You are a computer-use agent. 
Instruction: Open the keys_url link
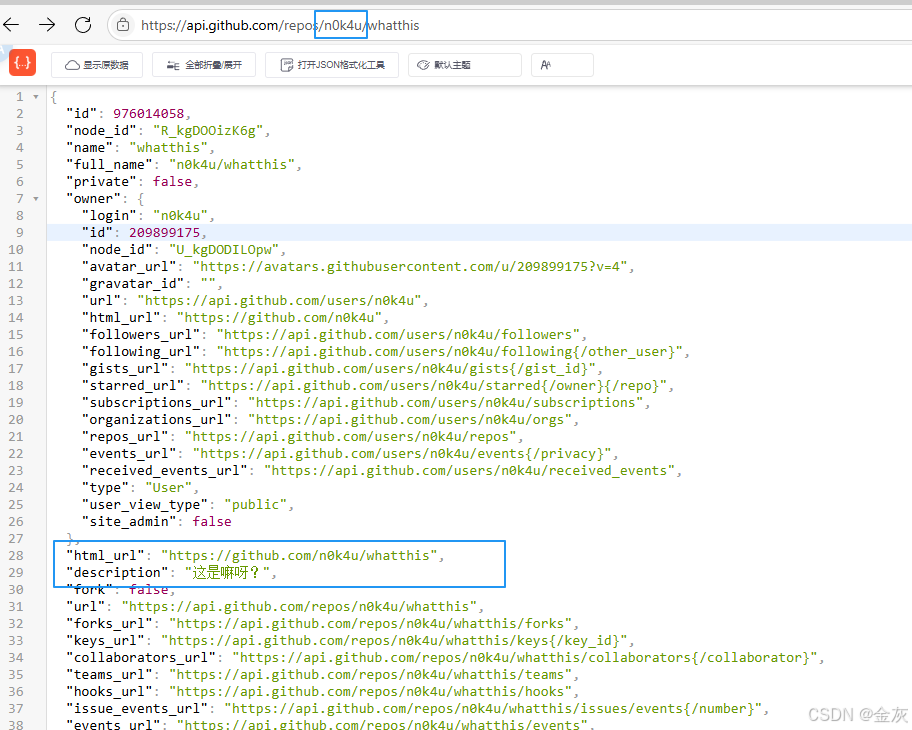pos(394,640)
